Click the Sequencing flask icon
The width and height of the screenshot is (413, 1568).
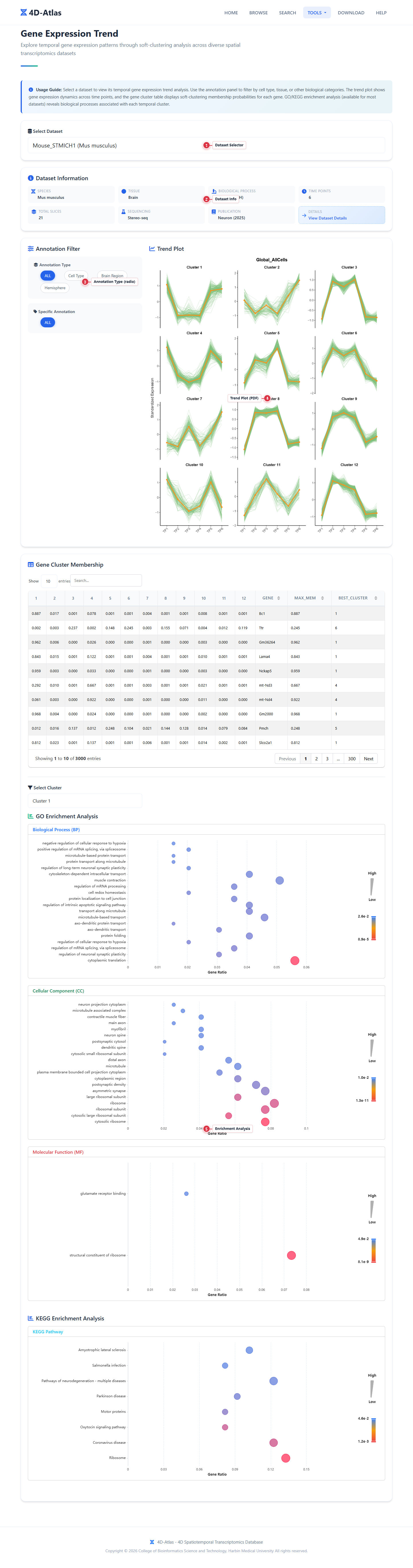[124, 212]
